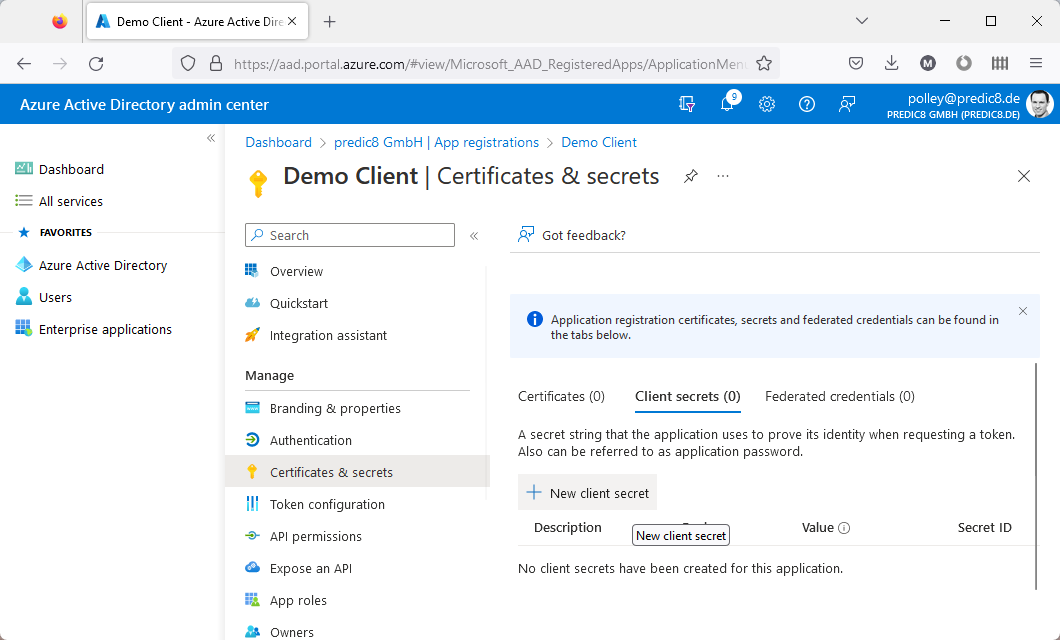Viewport: 1060px width, 640px height.
Task: Open the notifications bell icon
Action: (728, 104)
